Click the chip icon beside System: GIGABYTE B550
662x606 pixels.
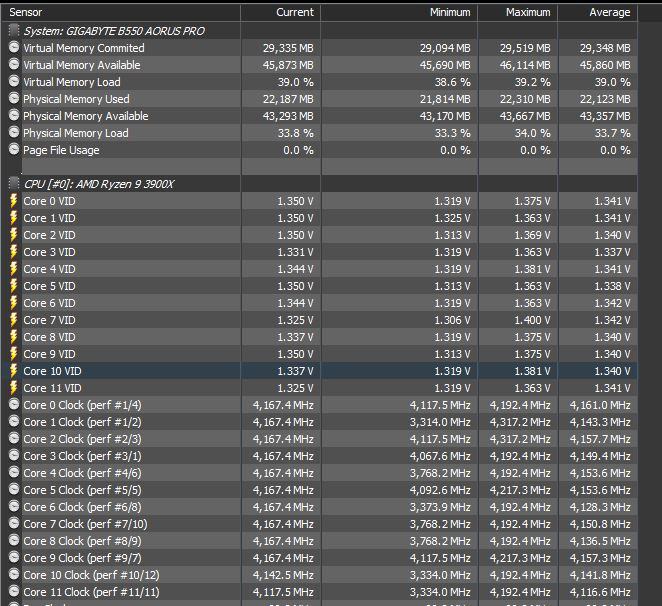pos(14,30)
